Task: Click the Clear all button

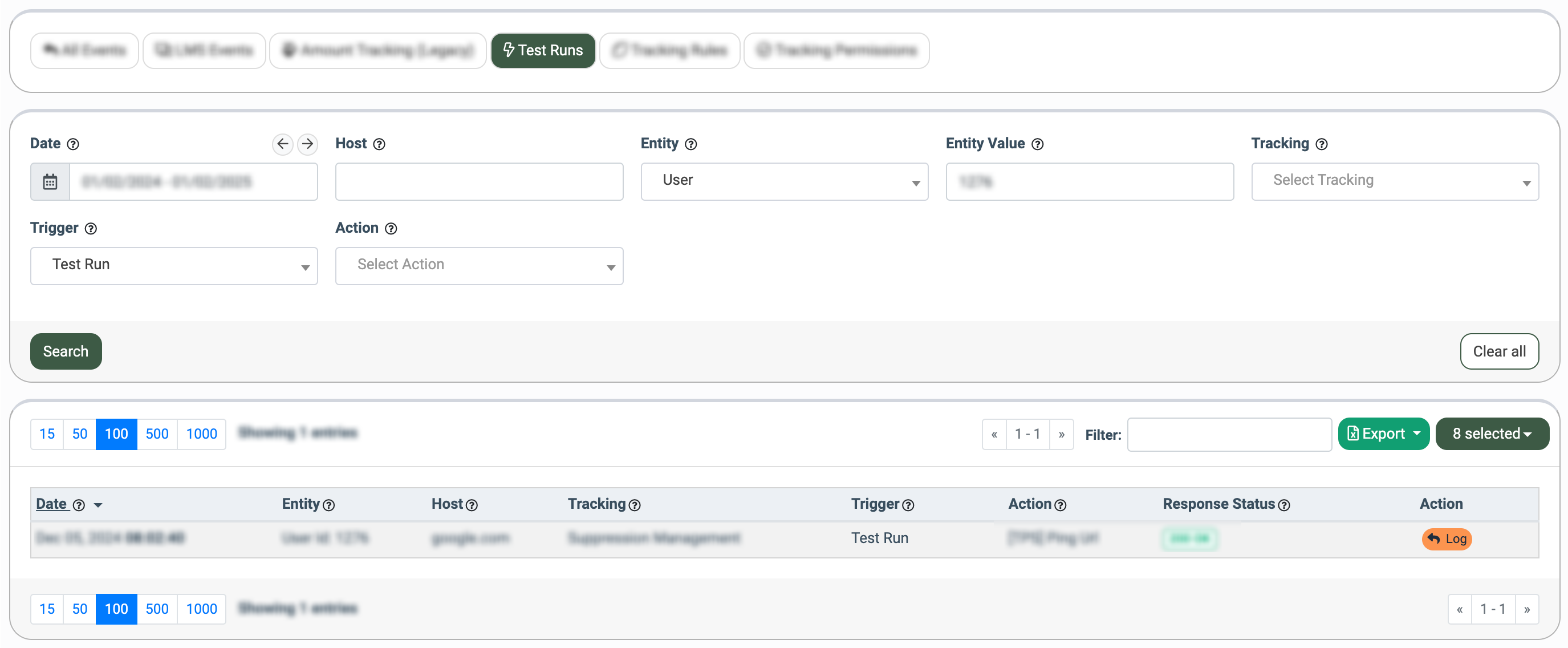Action: pyautogui.click(x=1498, y=351)
